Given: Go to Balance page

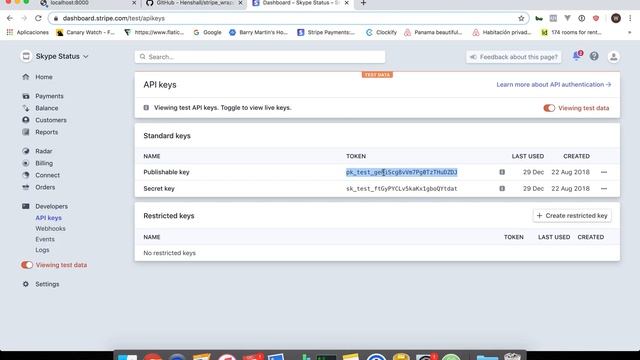Looking at the screenshot, I should click(x=47, y=108).
